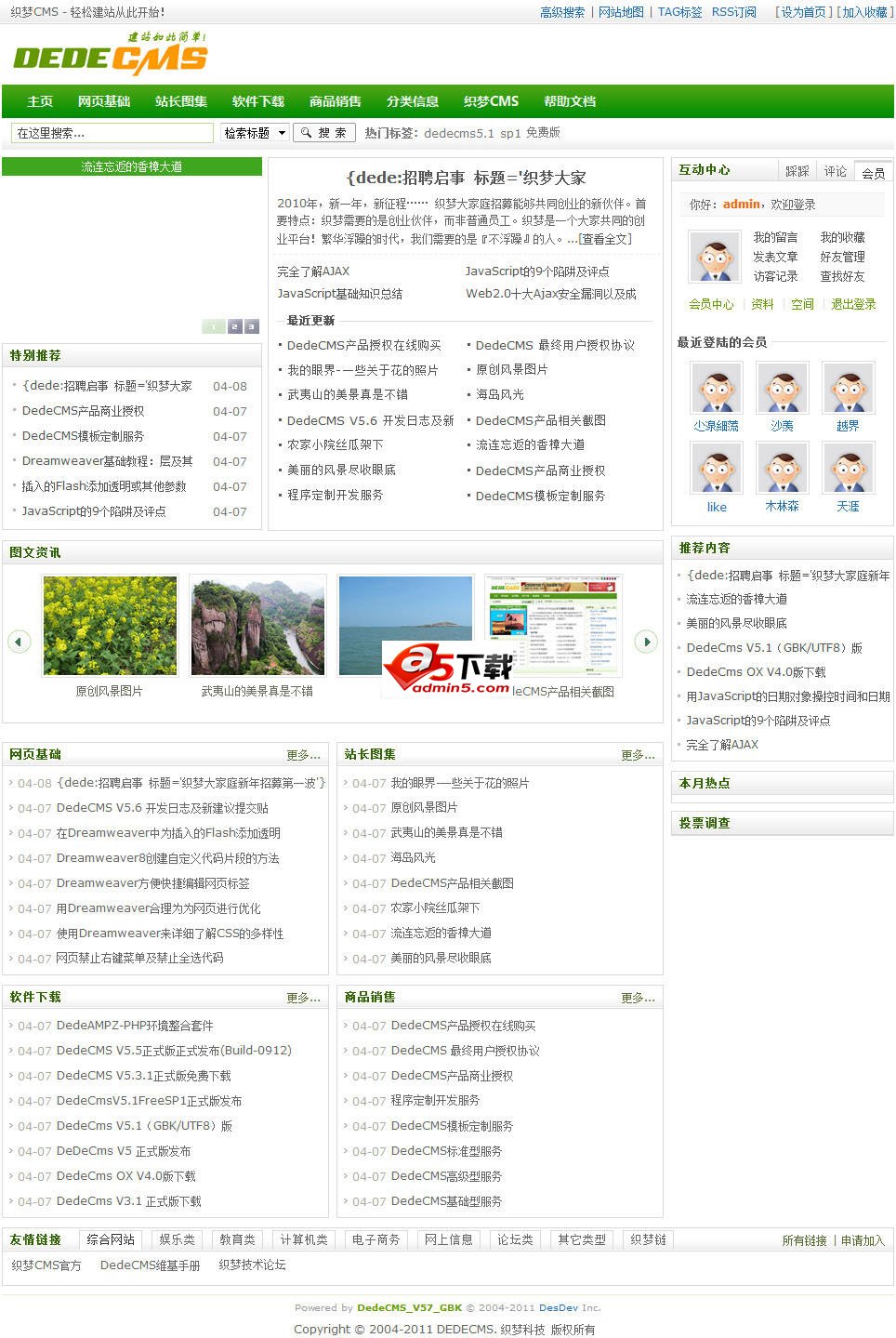Image resolution: width=896 pixels, height=1338 pixels.
Task: Click 更多 in the 站长图集 panel
Action: tap(639, 755)
